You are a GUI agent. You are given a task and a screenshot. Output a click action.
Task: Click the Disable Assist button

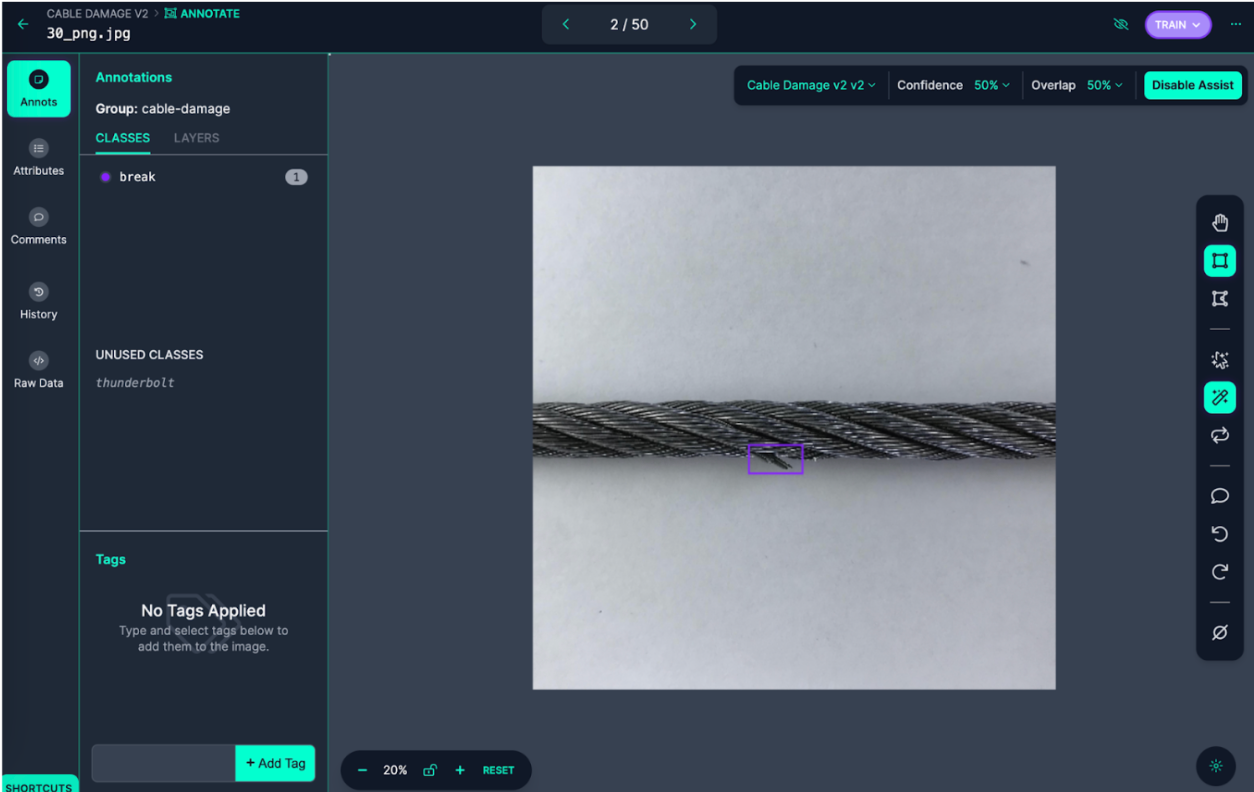(x=1192, y=85)
